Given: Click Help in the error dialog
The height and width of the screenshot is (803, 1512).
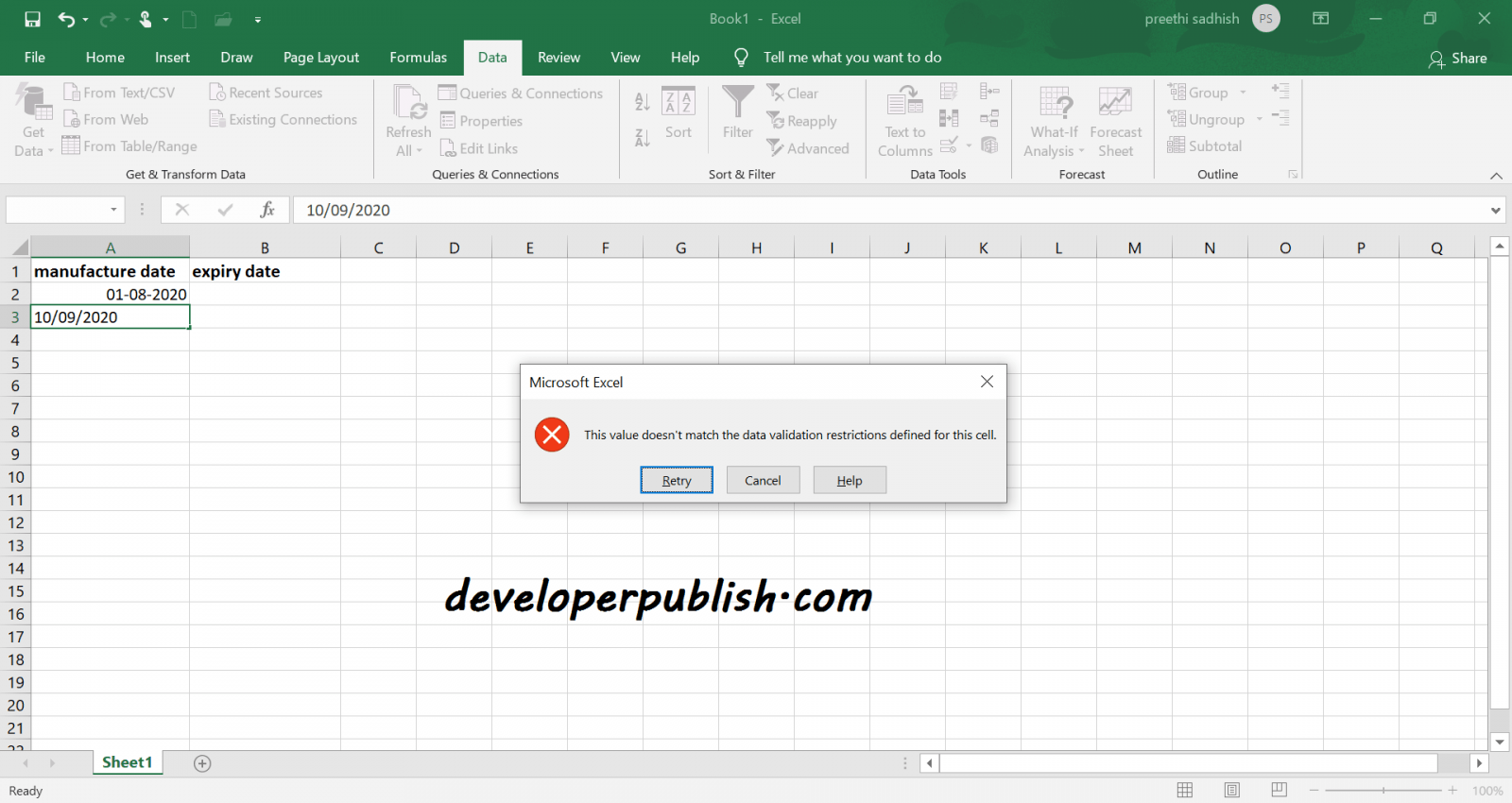Looking at the screenshot, I should tap(850, 480).
